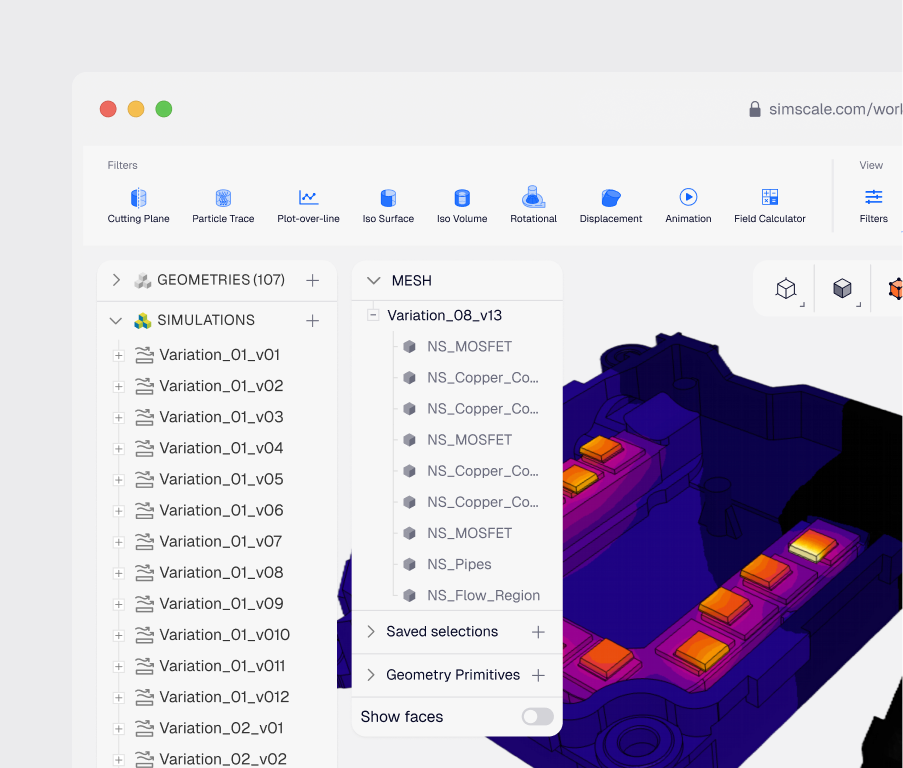Select the NS_Pipes mesh entry

(x=459, y=564)
